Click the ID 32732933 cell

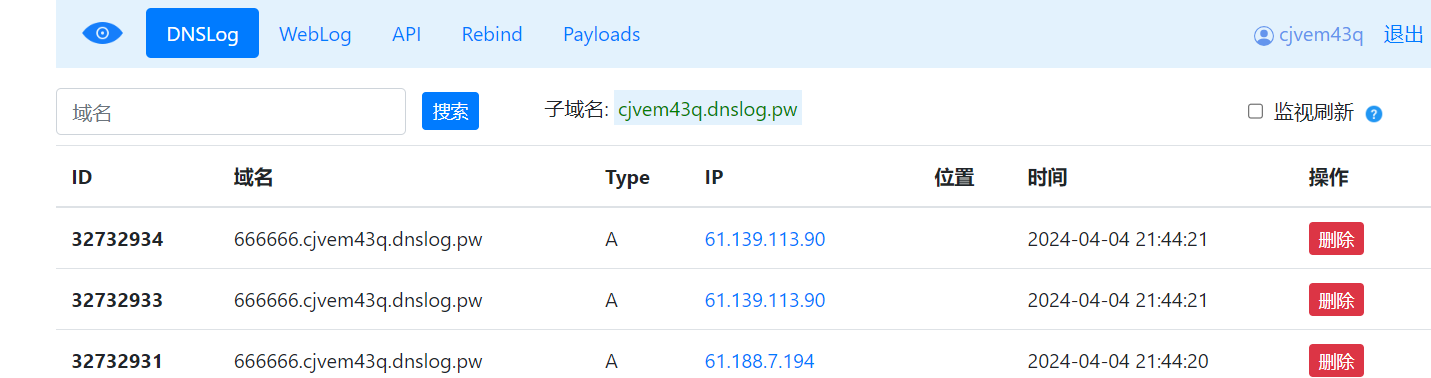tap(117, 301)
